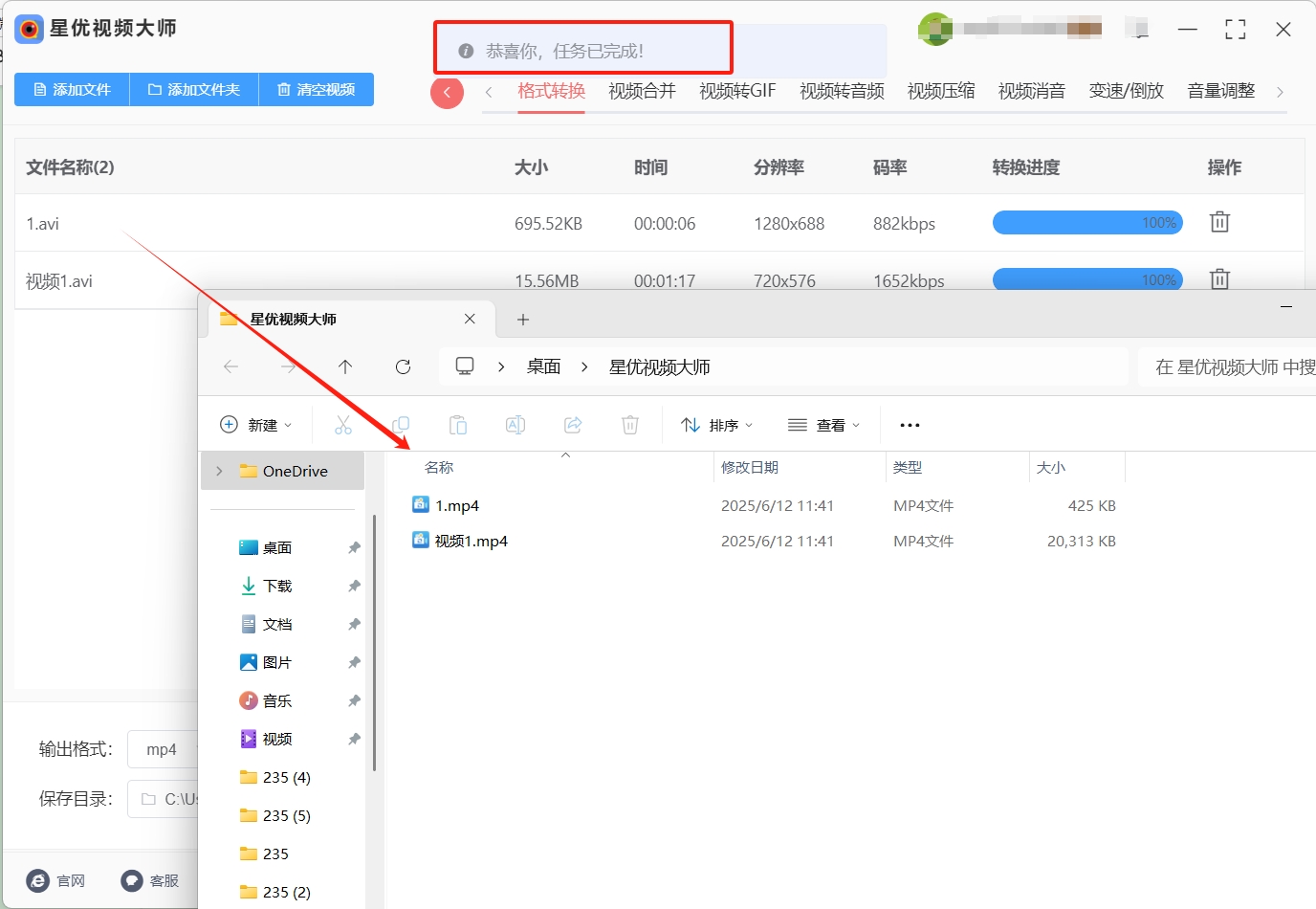Viewport: 1316px width, 909px height.
Task: Refresh the Explorer folder view
Action: 403,366
